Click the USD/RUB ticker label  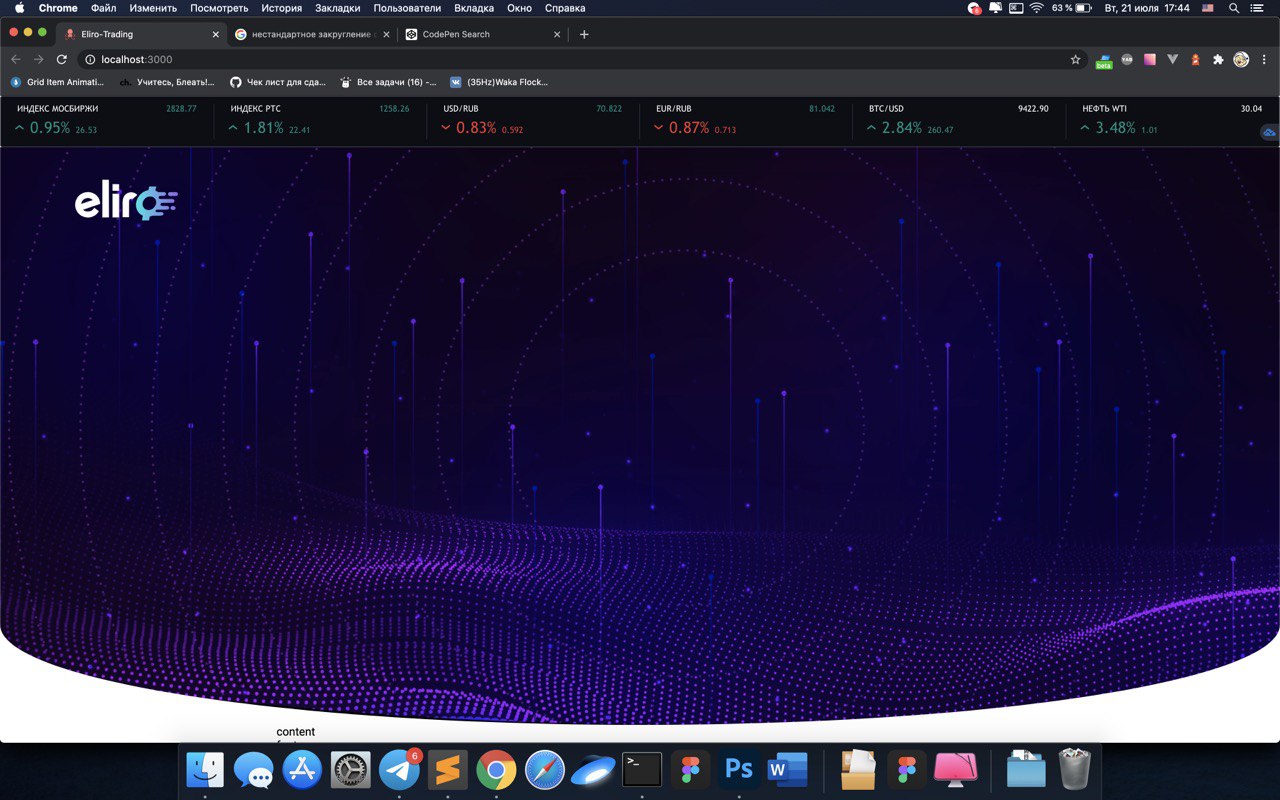(x=461, y=108)
